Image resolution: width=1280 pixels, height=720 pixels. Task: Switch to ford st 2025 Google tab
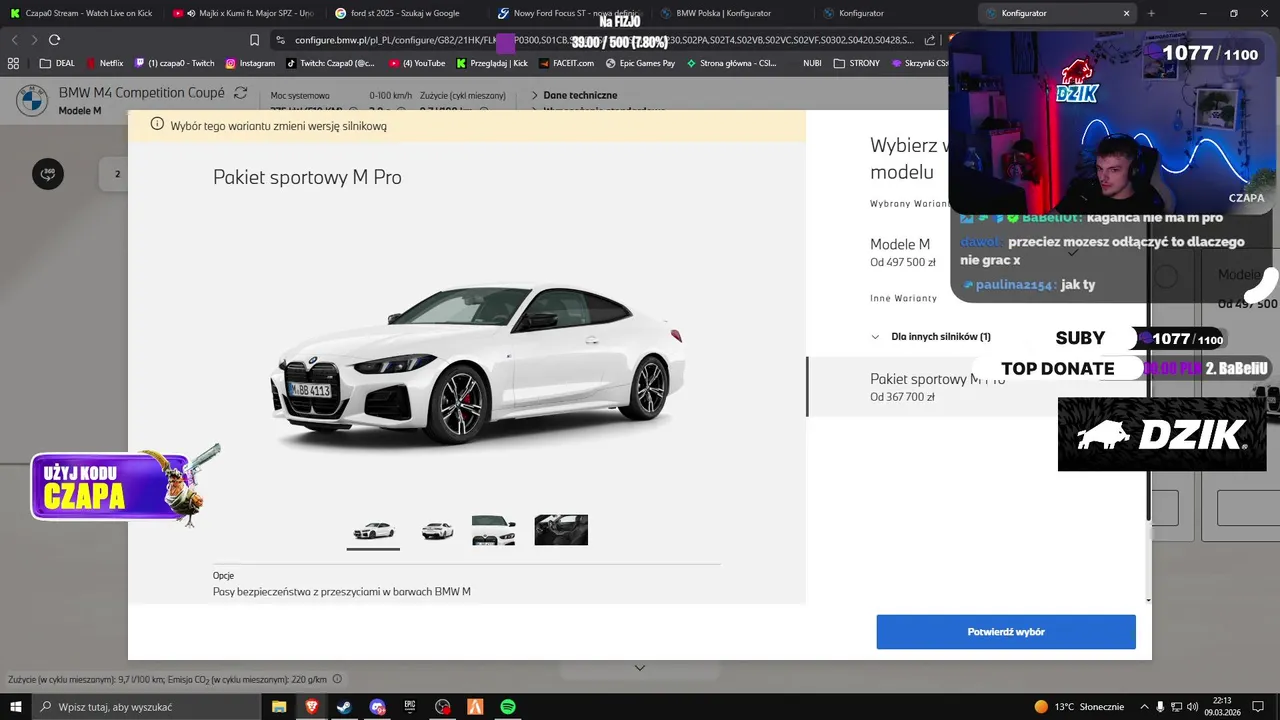pos(405,13)
